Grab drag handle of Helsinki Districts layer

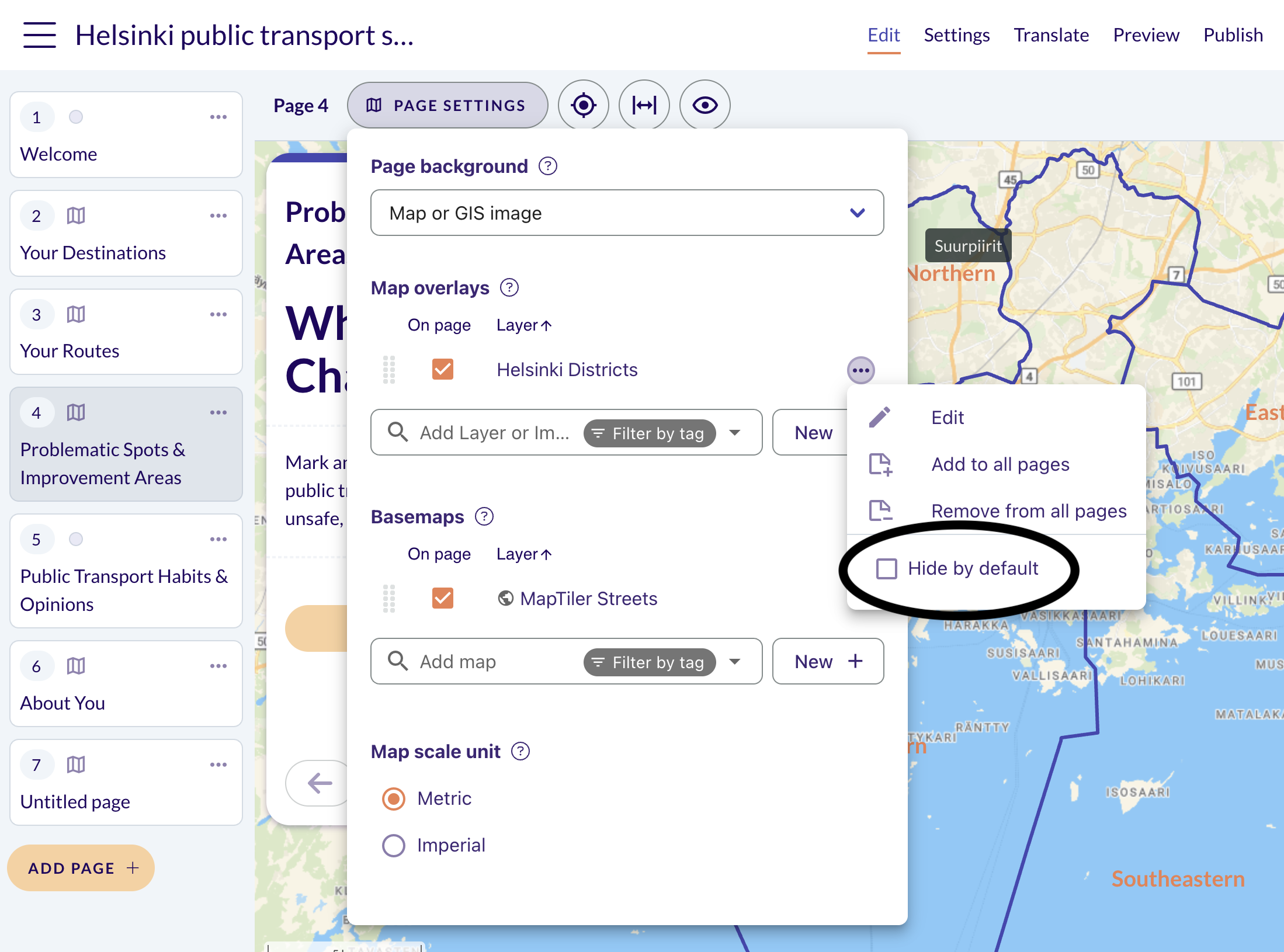pos(389,370)
